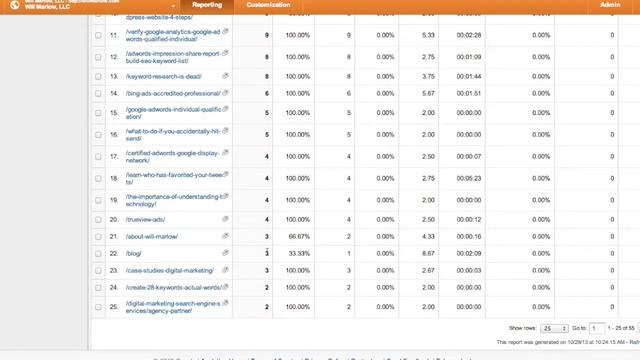The image size is (640, 360).
Task: Open external link icon for /case-studies-digital-marketing/
Action: [x=225, y=270]
